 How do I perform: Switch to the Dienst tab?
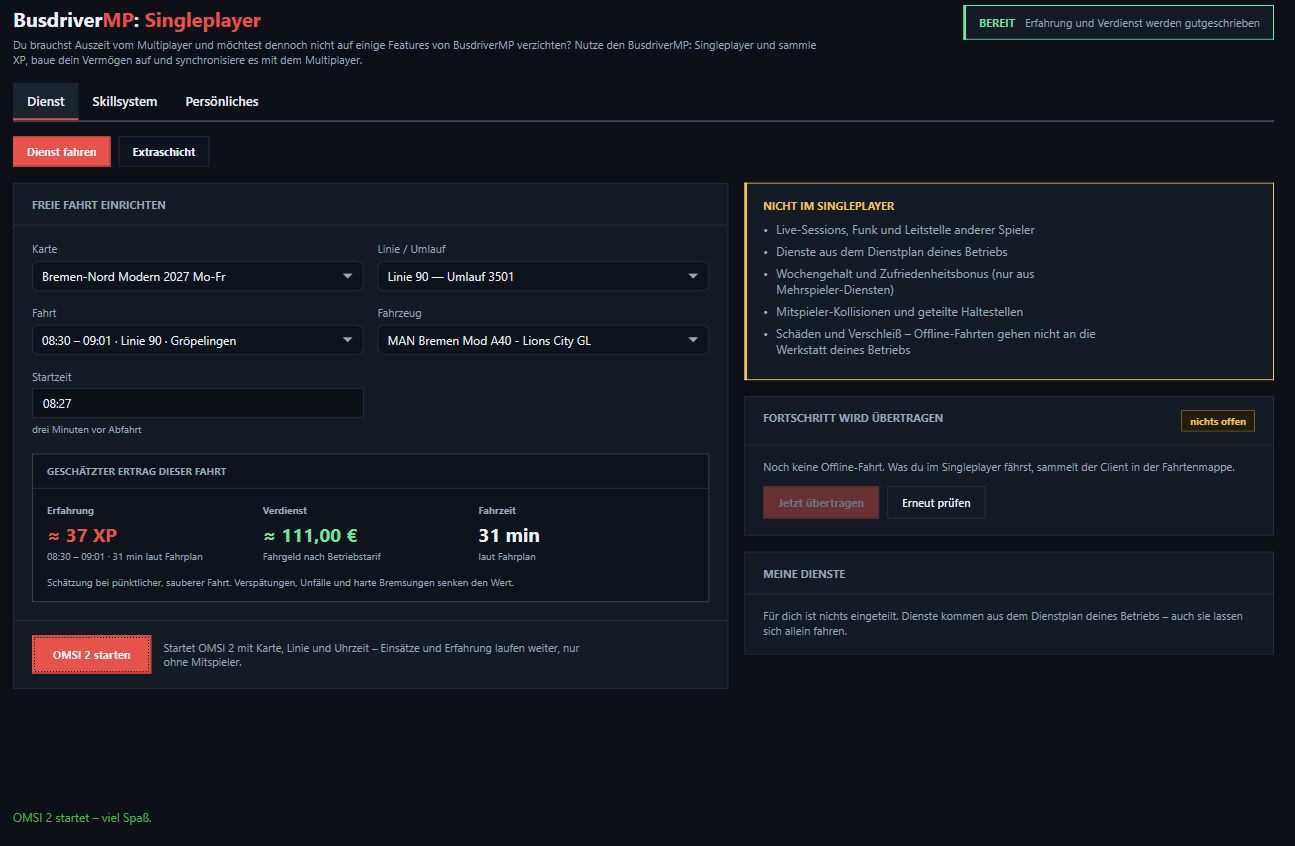click(x=46, y=101)
